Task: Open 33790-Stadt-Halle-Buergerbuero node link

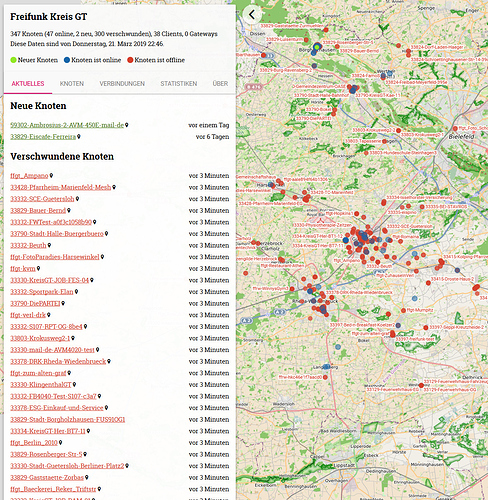Action: (57, 234)
